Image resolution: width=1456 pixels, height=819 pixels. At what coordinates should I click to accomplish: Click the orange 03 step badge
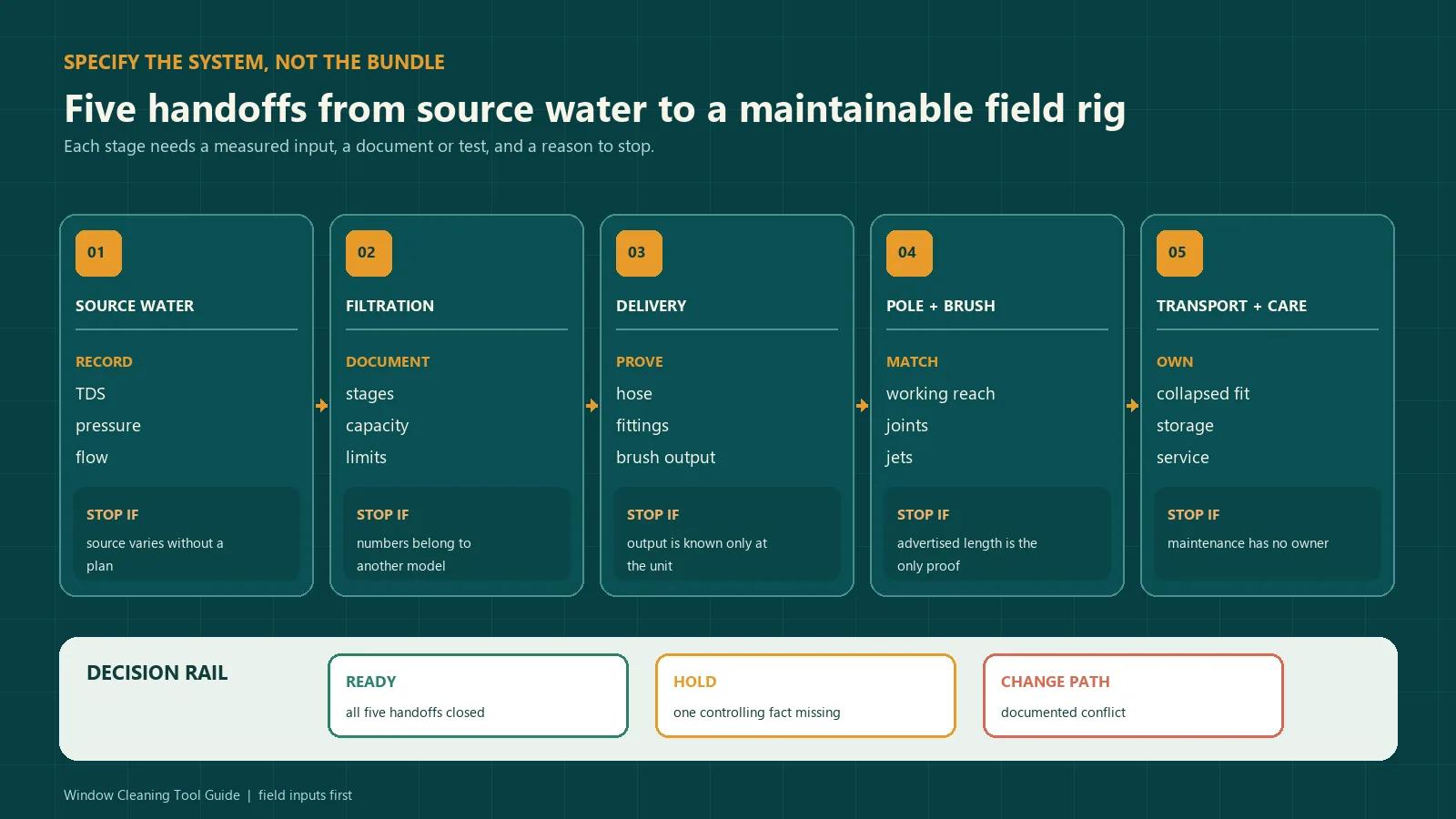(x=639, y=253)
